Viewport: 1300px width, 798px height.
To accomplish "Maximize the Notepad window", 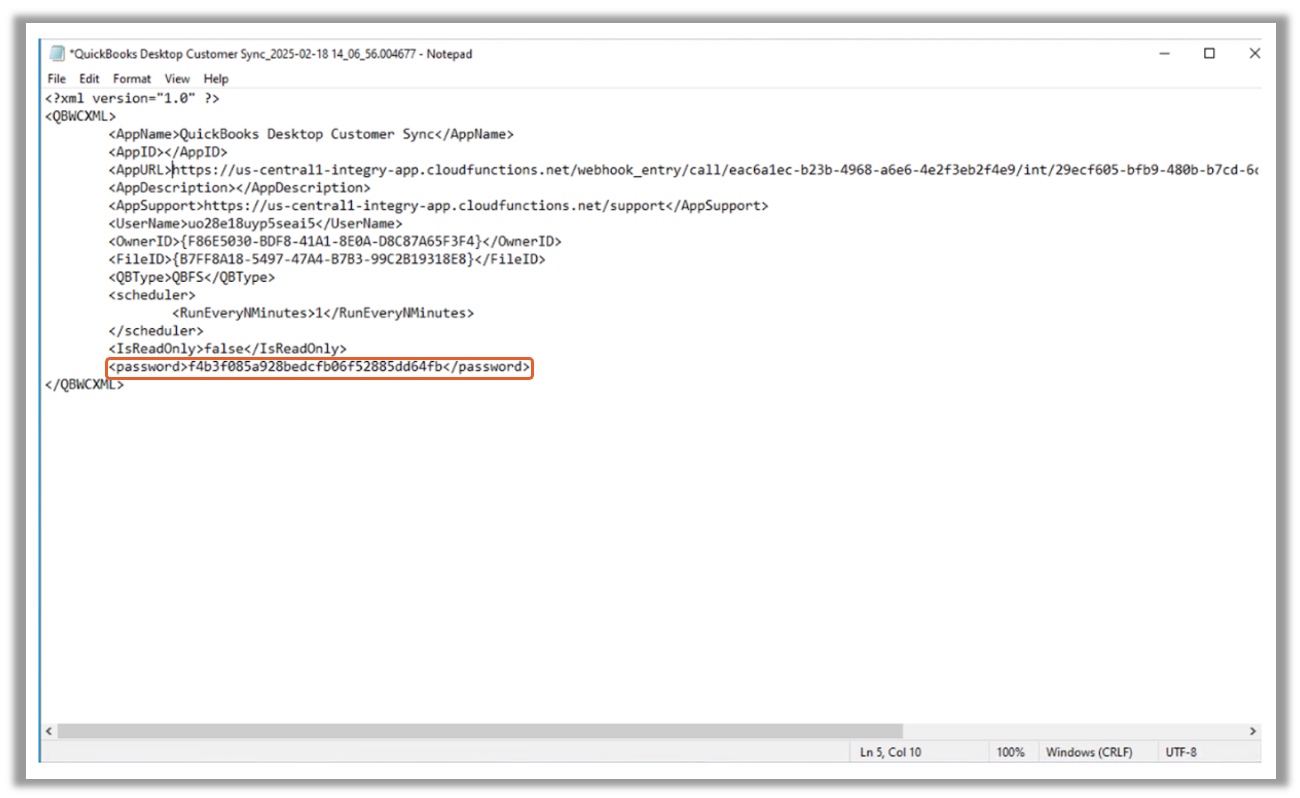I will [x=1209, y=54].
